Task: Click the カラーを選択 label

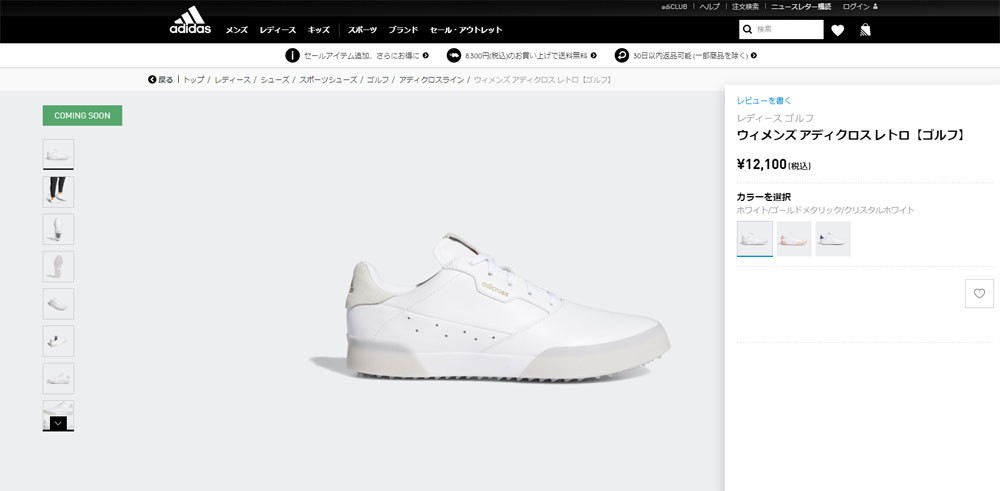Action: point(763,197)
